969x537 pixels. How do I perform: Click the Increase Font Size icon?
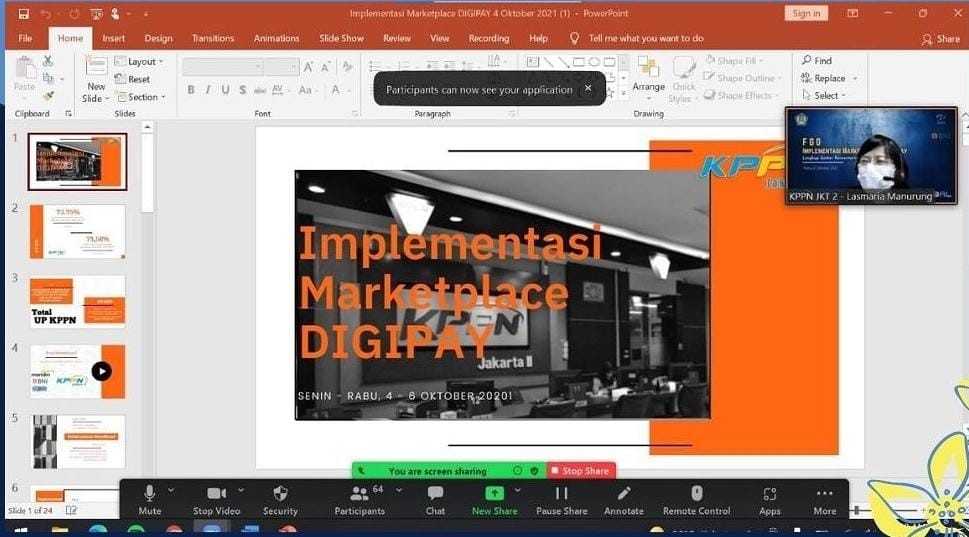click(x=308, y=67)
